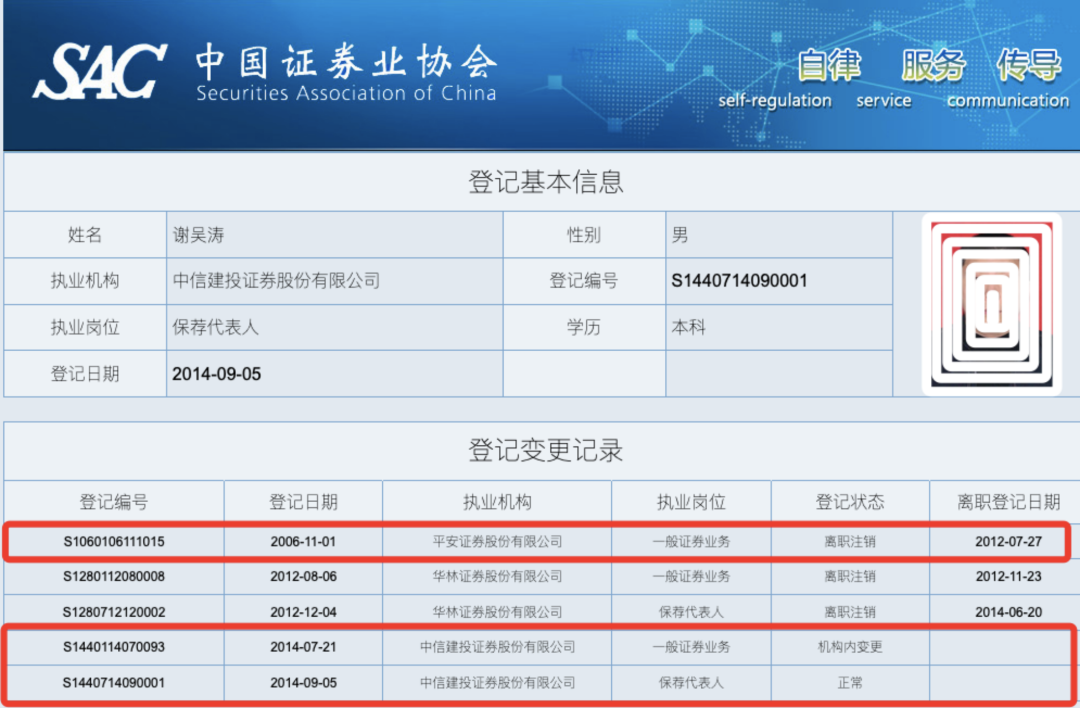This screenshot has width=1080, height=708.
Task: Click the 中国证券业协会 banner title
Action: 346,62
